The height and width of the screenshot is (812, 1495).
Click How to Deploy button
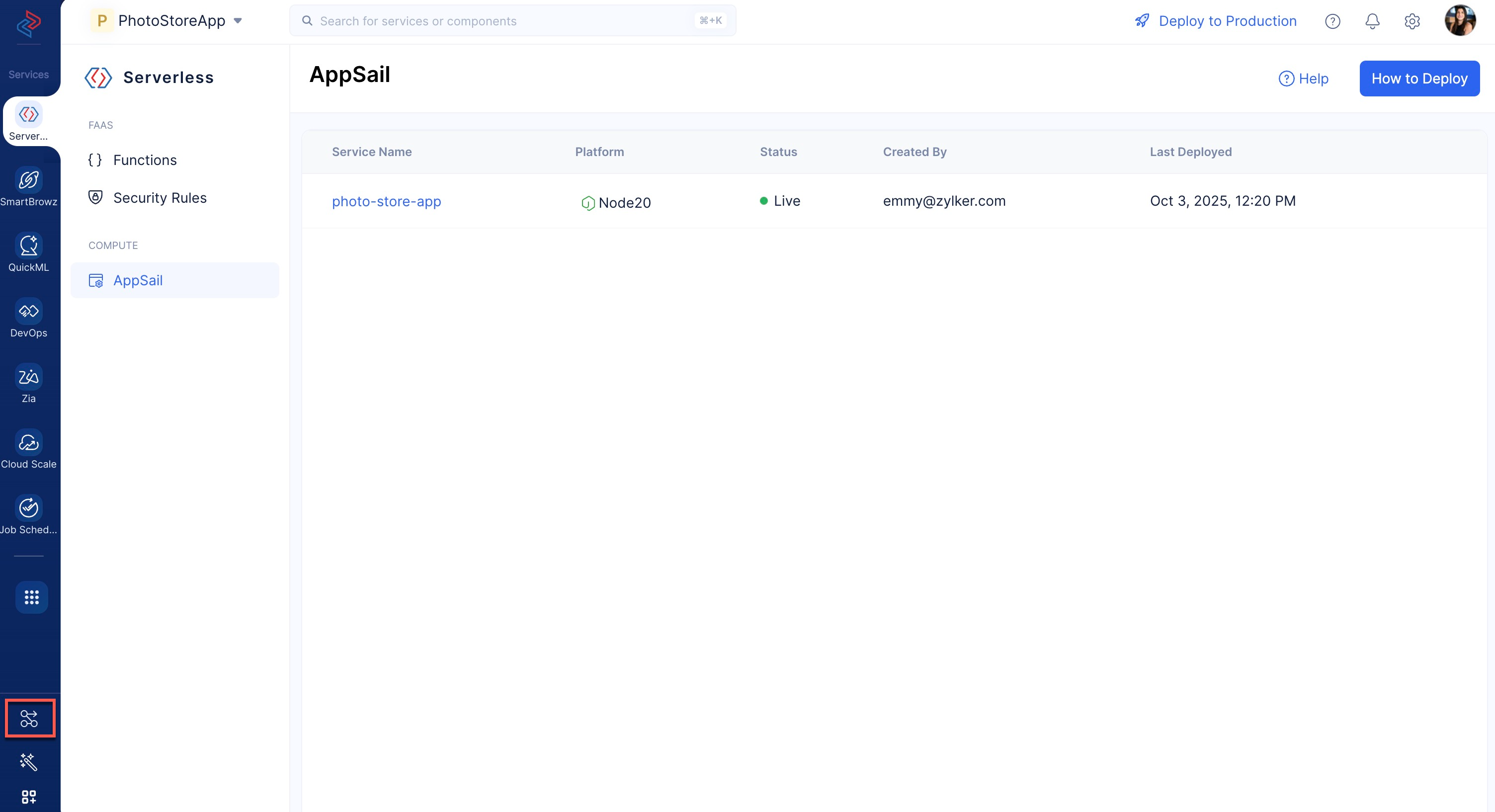coord(1419,79)
